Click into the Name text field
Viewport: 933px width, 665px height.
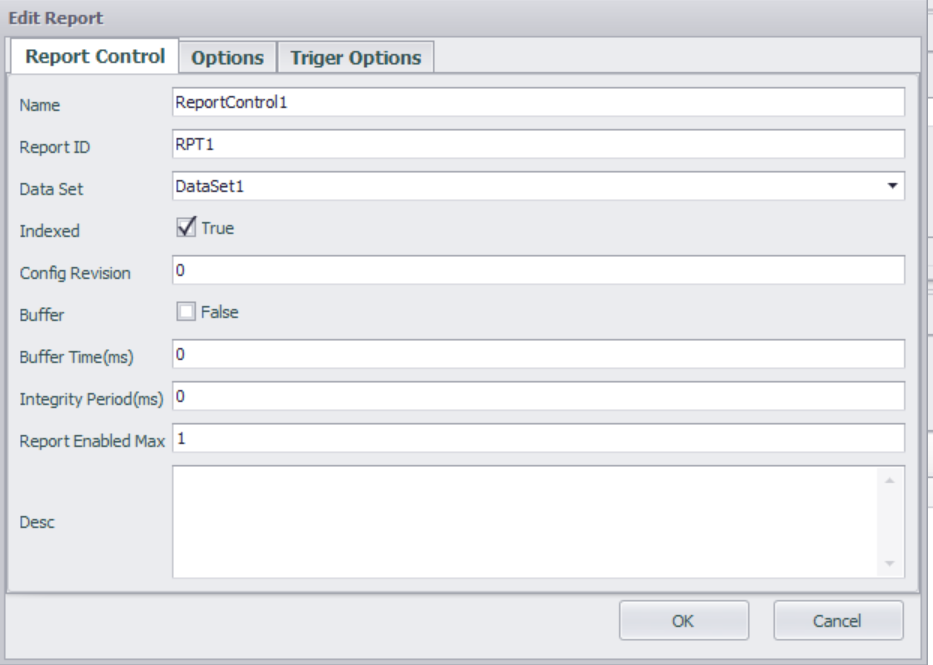point(538,103)
